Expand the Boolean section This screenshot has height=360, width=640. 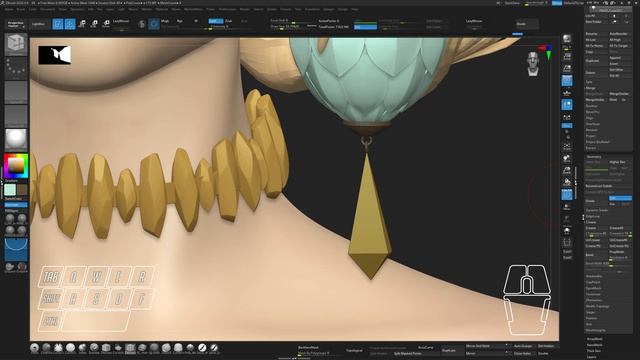(592, 106)
